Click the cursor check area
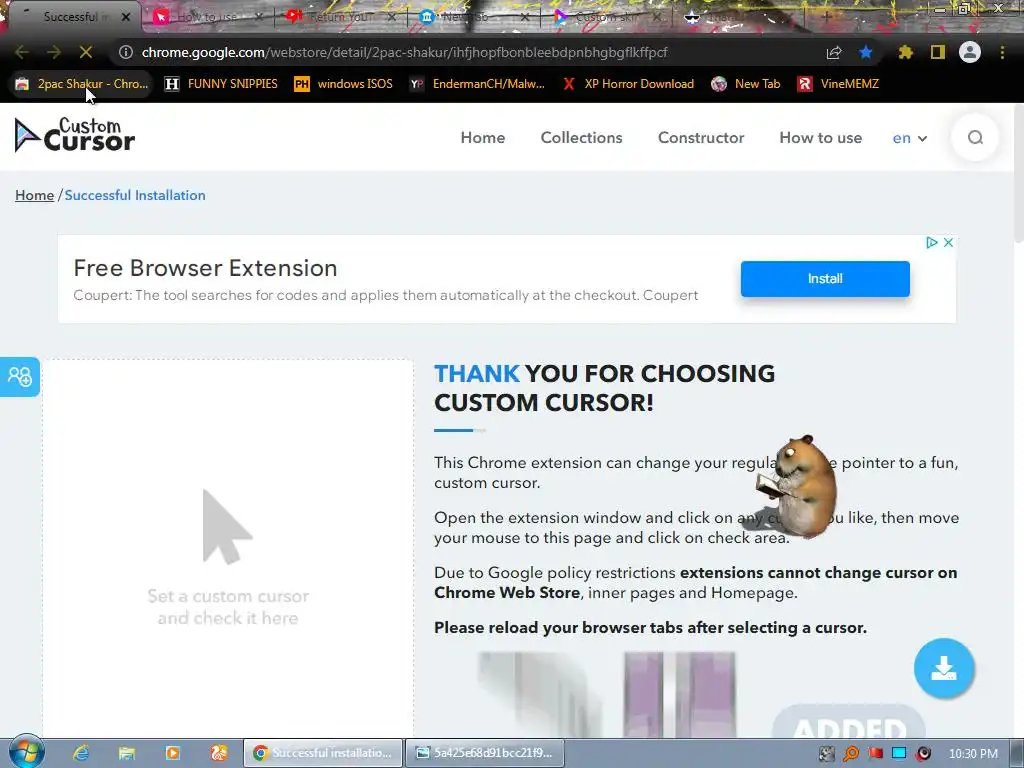This screenshot has height=768, width=1024. [228, 549]
